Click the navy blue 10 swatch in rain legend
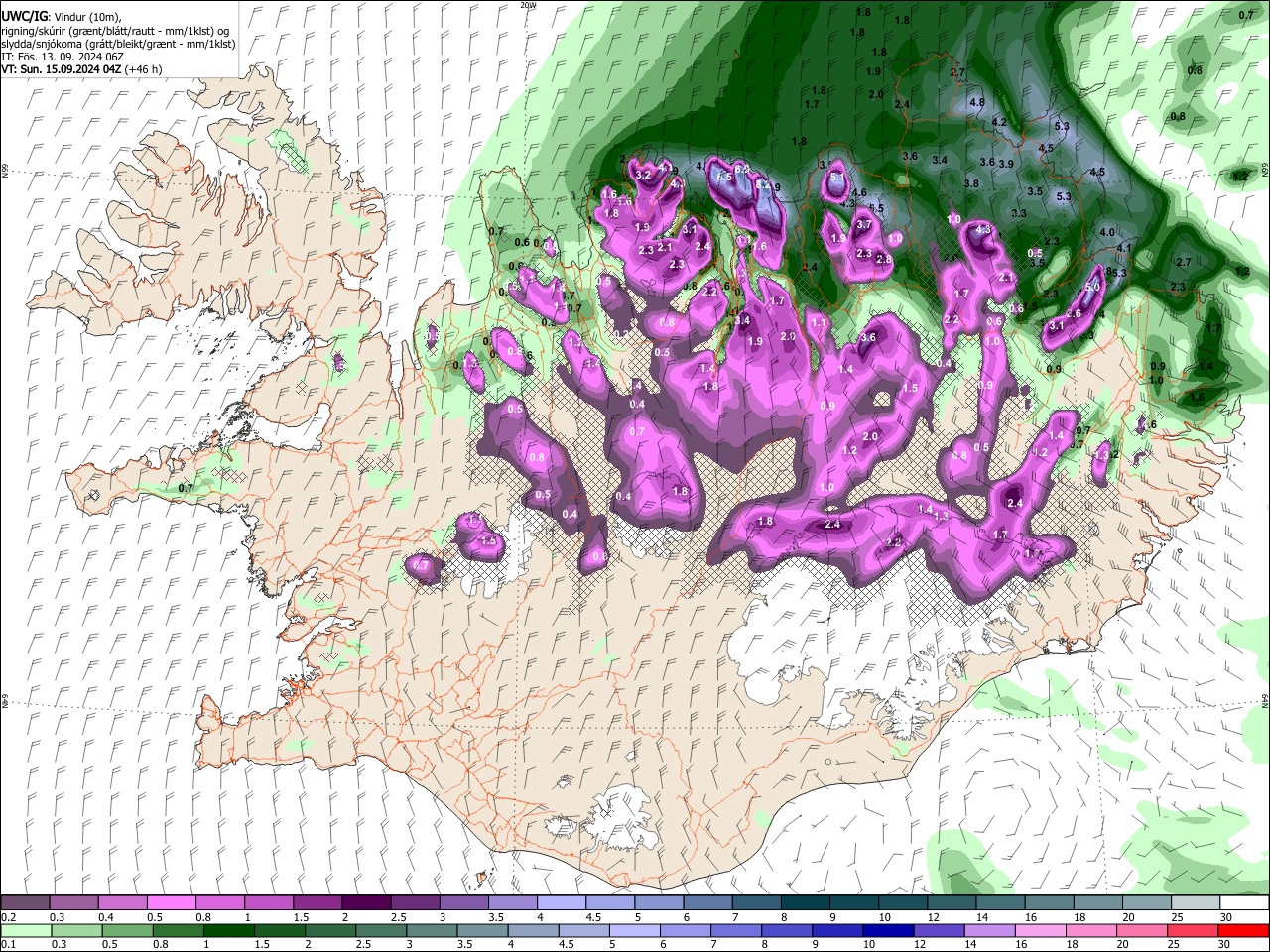The width and height of the screenshot is (1270, 952). [887, 930]
